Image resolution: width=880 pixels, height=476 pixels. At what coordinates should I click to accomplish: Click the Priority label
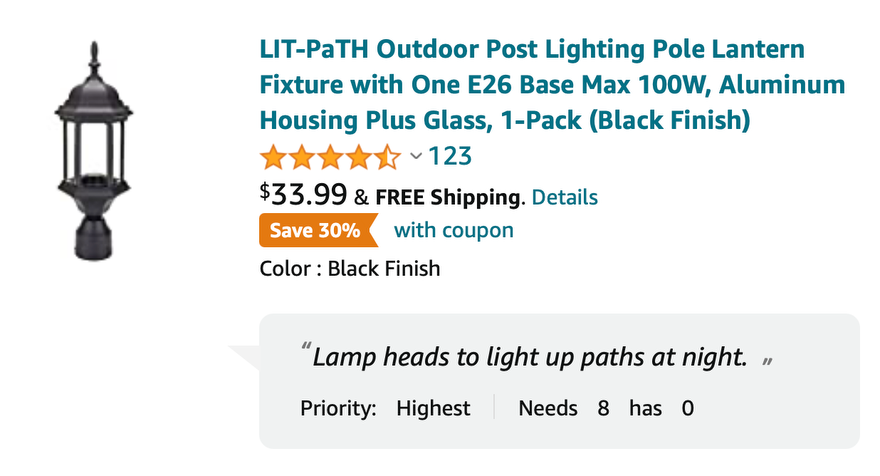point(338,408)
